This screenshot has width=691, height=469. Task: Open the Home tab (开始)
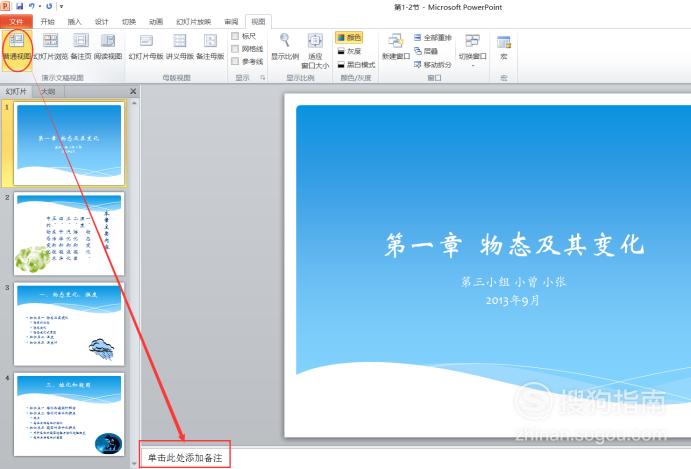(47, 22)
